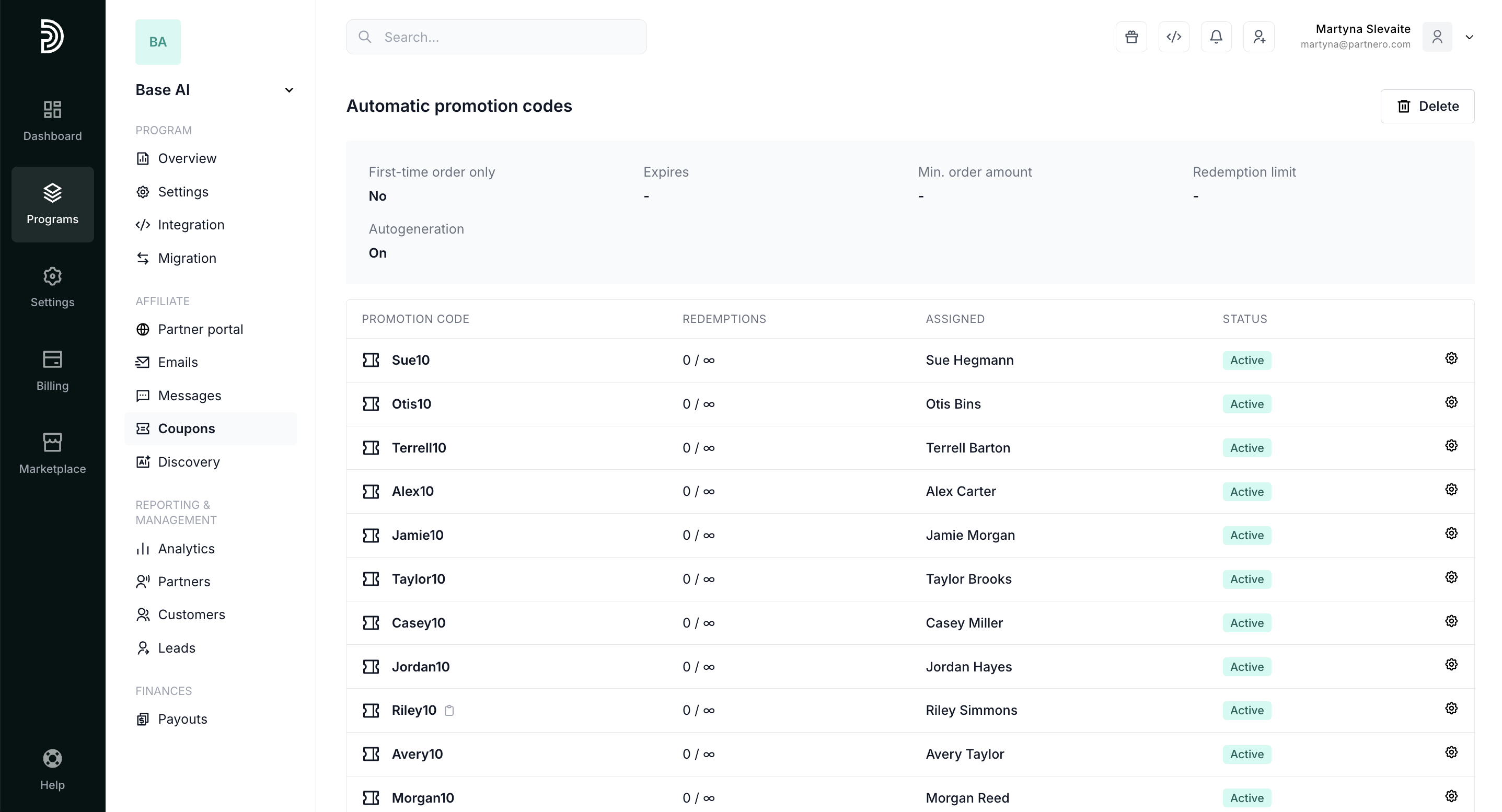
Task: Open the Martyna Slevaite profile avatar
Action: tap(1437, 37)
